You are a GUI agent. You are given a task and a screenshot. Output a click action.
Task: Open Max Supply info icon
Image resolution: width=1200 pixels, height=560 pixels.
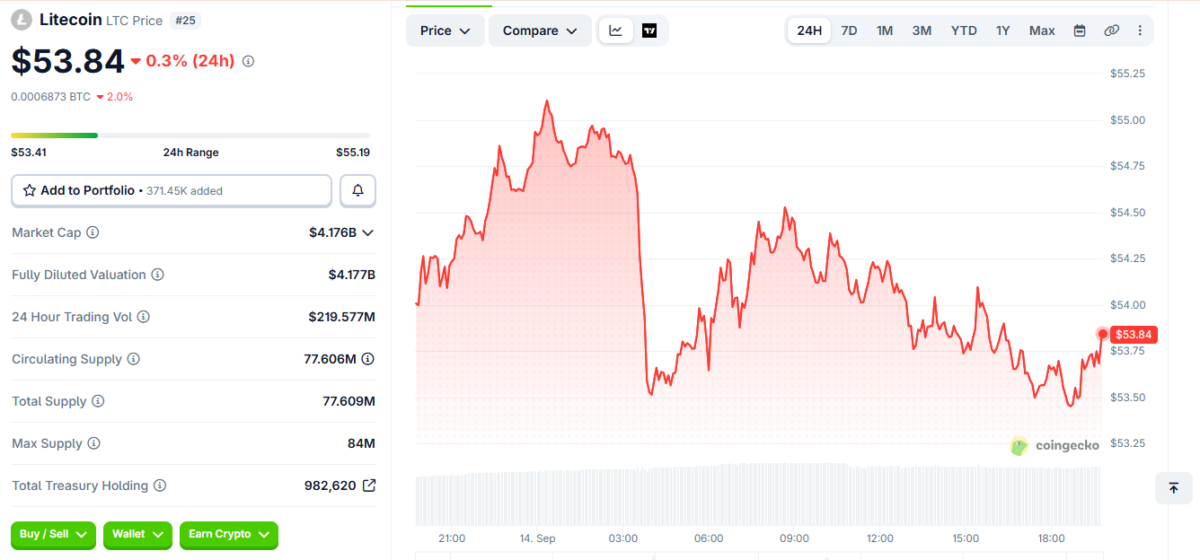click(x=93, y=443)
